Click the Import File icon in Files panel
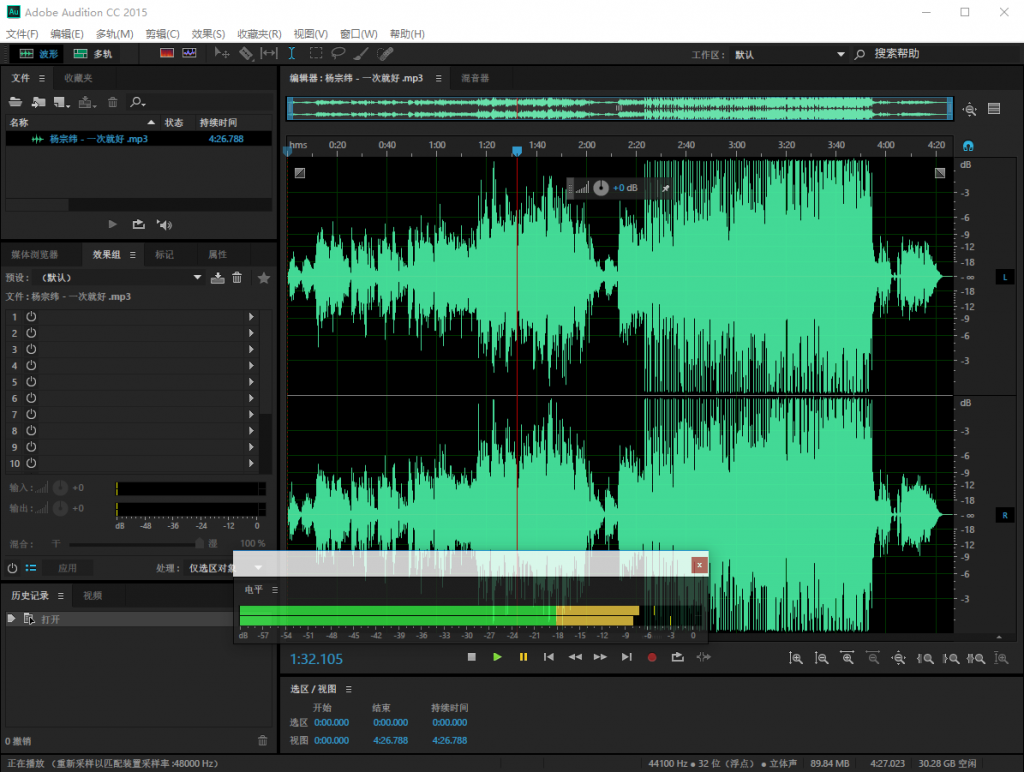 (39, 102)
